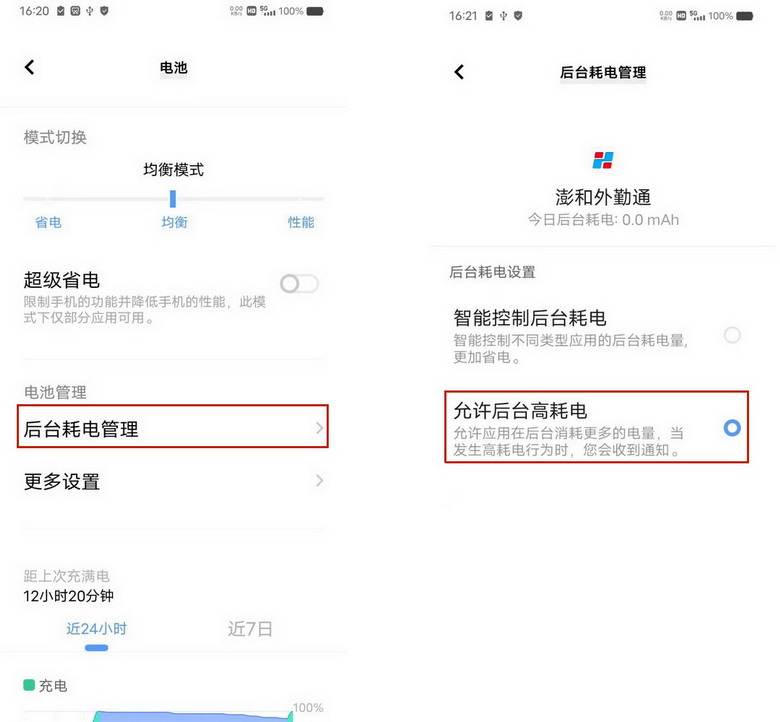The height and width of the screenshot is (722, 780).
Task: Switch to the 近7日 tab
Action: click(x=250, y=629)
